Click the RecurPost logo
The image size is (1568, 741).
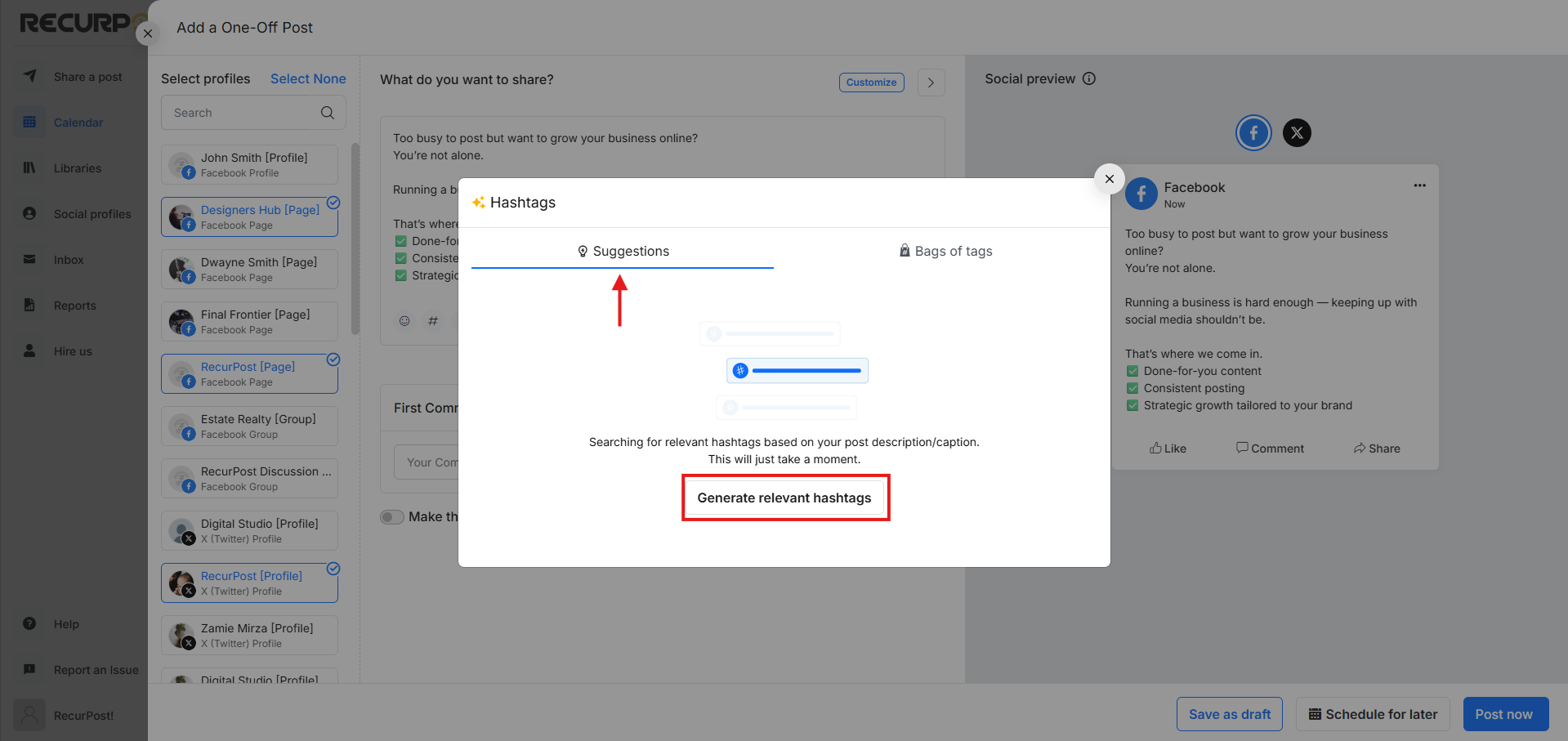click(x=82, y=23)
